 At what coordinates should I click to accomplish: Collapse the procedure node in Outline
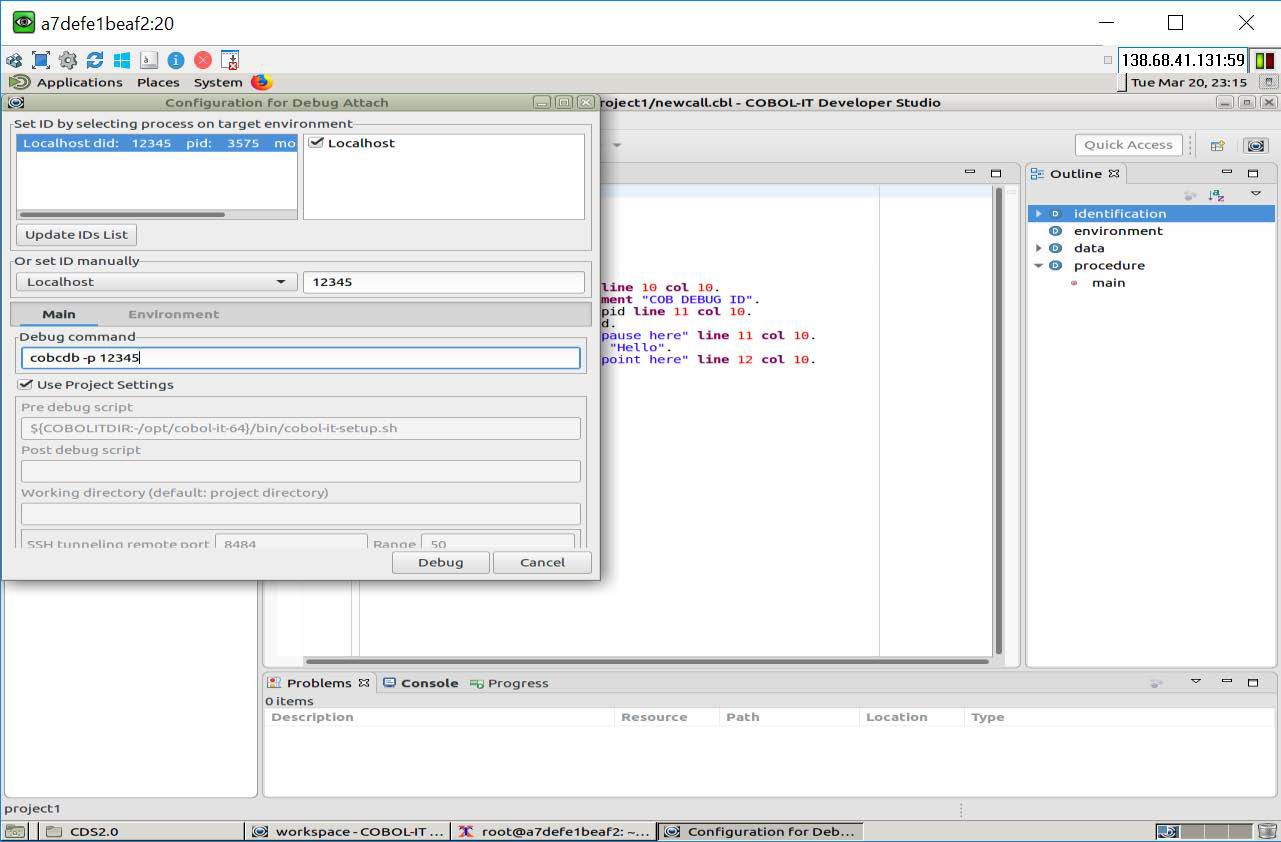[1039, 265]
